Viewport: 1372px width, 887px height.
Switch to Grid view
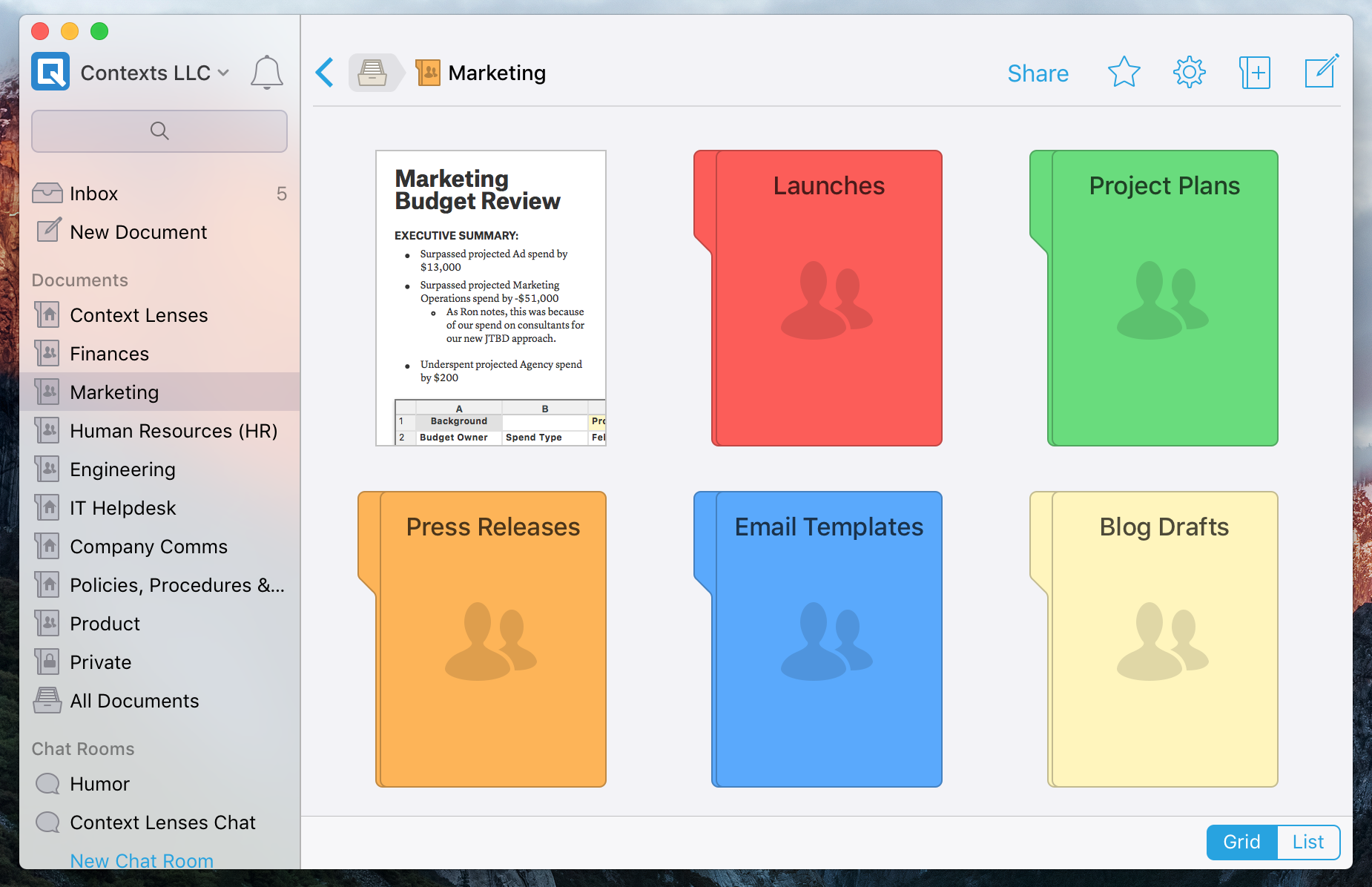[x=1241, y=842]
